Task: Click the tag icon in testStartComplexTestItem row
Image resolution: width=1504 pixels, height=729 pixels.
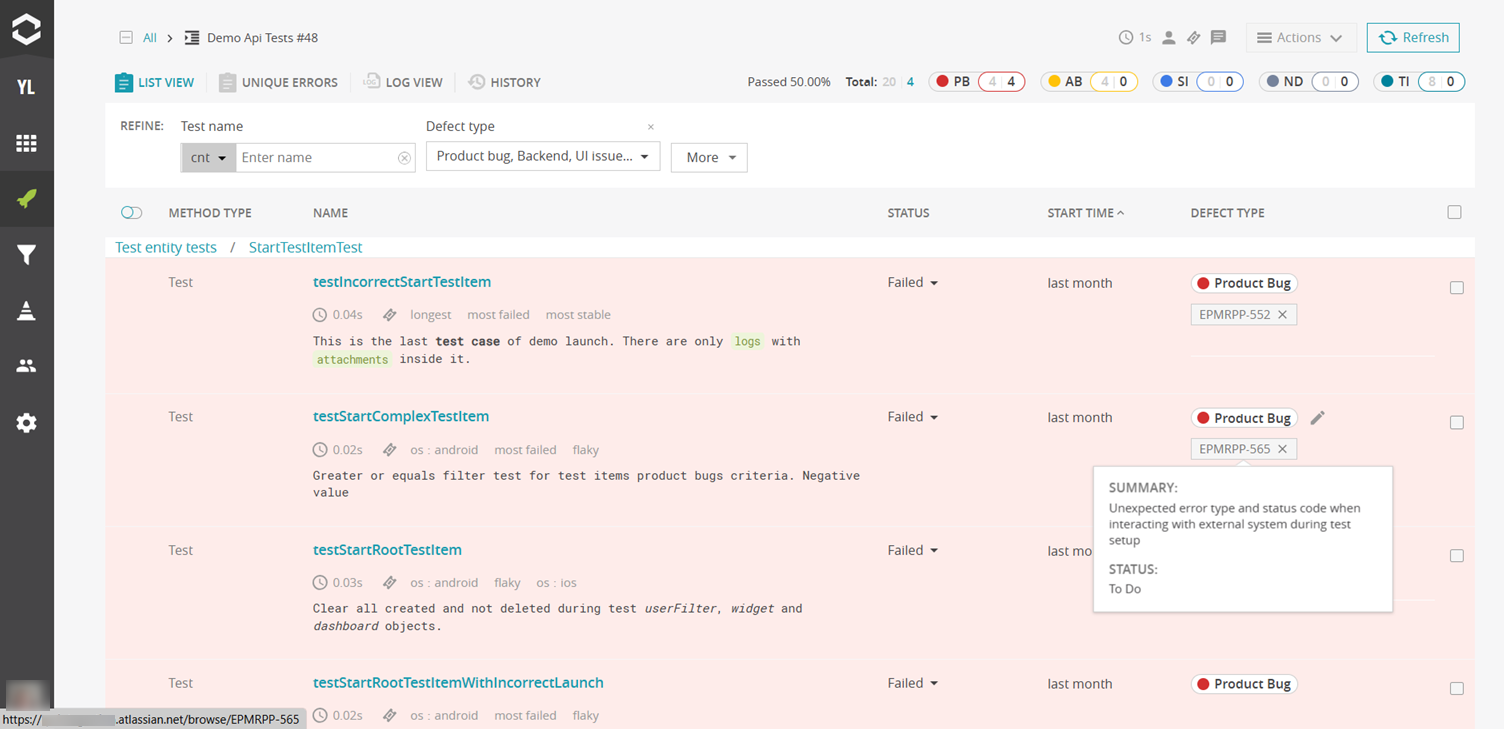Action: [x=390, y=450]
